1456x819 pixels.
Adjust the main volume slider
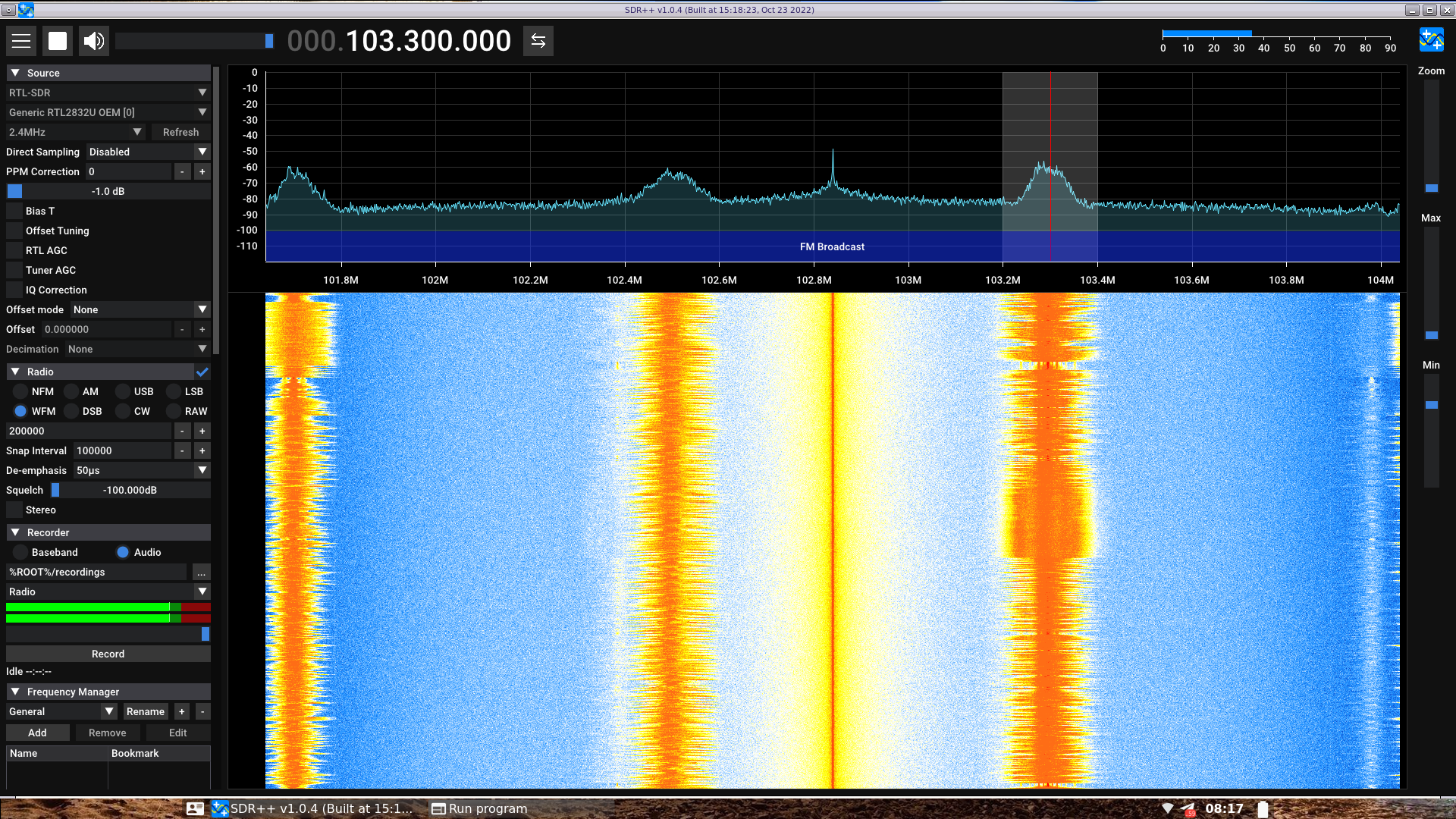195,41
